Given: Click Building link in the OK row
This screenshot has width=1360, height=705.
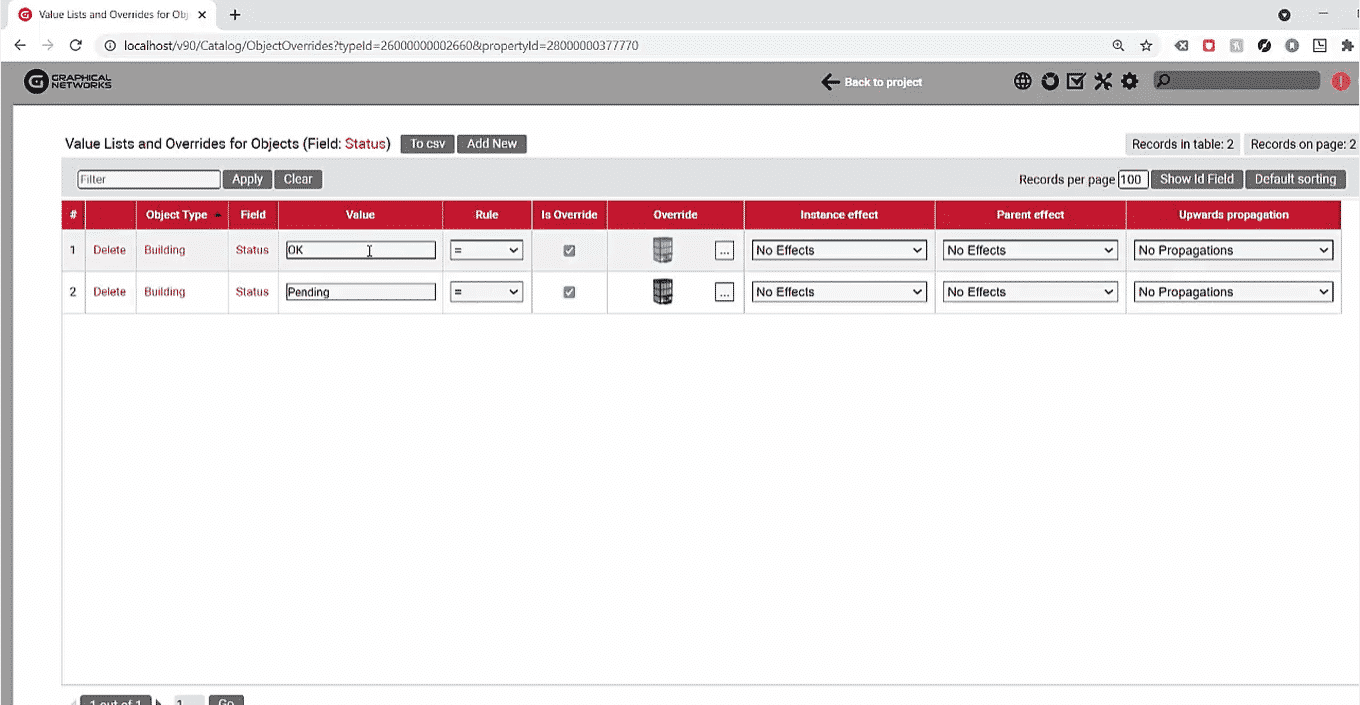Looking at the screenshot, I should (x=164, y=250).
